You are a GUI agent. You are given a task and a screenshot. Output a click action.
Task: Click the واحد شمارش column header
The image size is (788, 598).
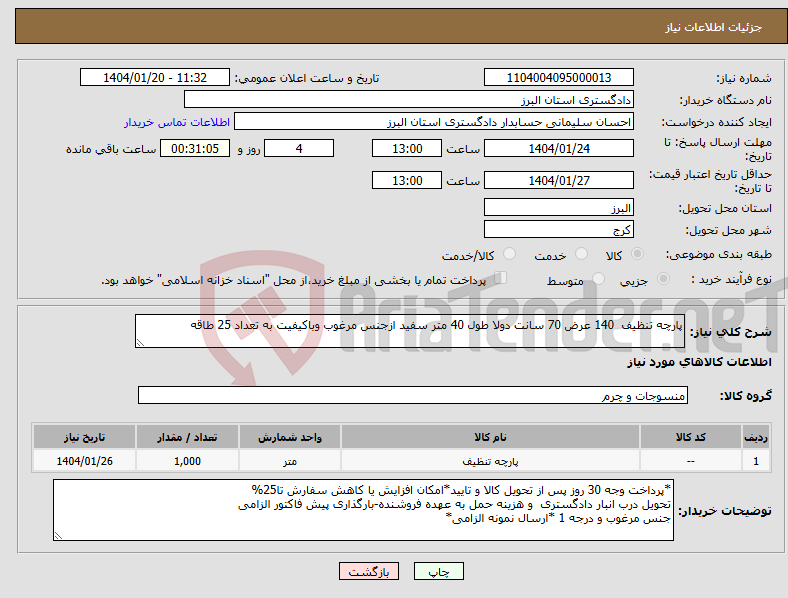tap(289, 437)
